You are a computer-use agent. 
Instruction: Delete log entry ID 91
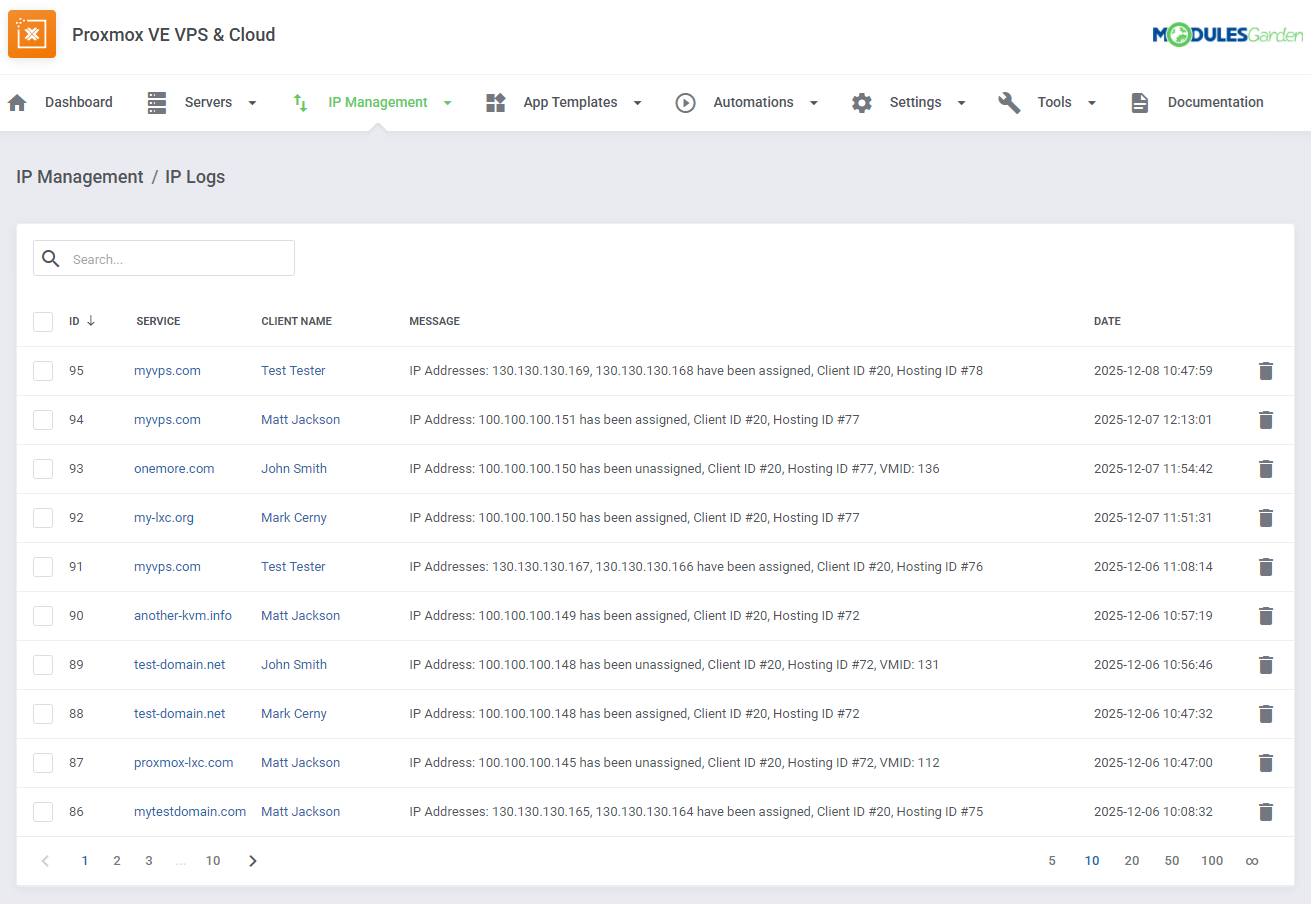[x=1266, y=567]
